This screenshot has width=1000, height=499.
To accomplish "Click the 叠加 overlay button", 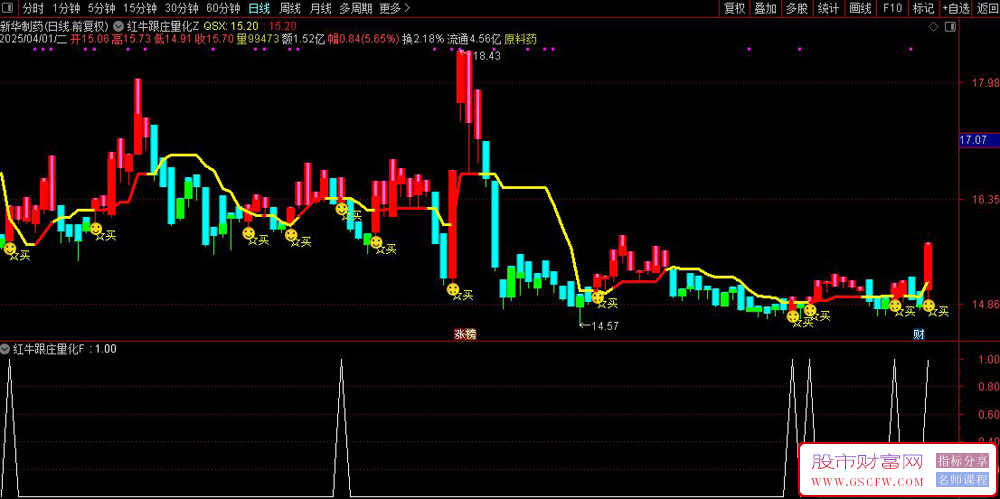I will pos(766,8).
